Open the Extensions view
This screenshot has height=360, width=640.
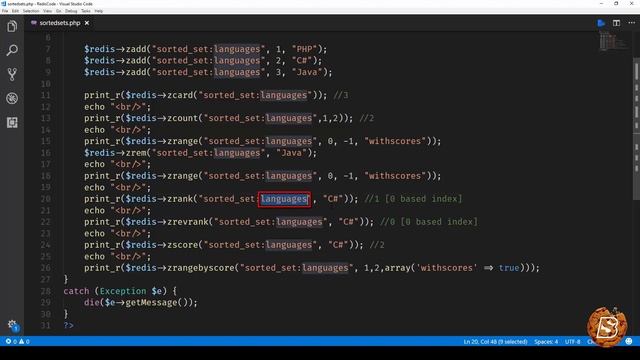click(x=12, y=122)
